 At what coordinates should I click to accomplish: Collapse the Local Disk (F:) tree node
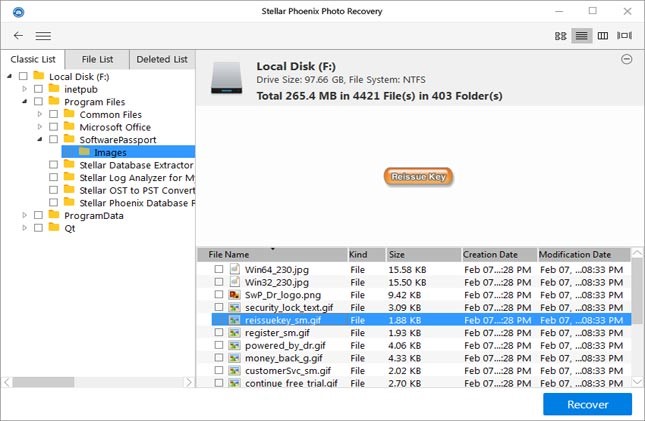(x=9, y=76)
